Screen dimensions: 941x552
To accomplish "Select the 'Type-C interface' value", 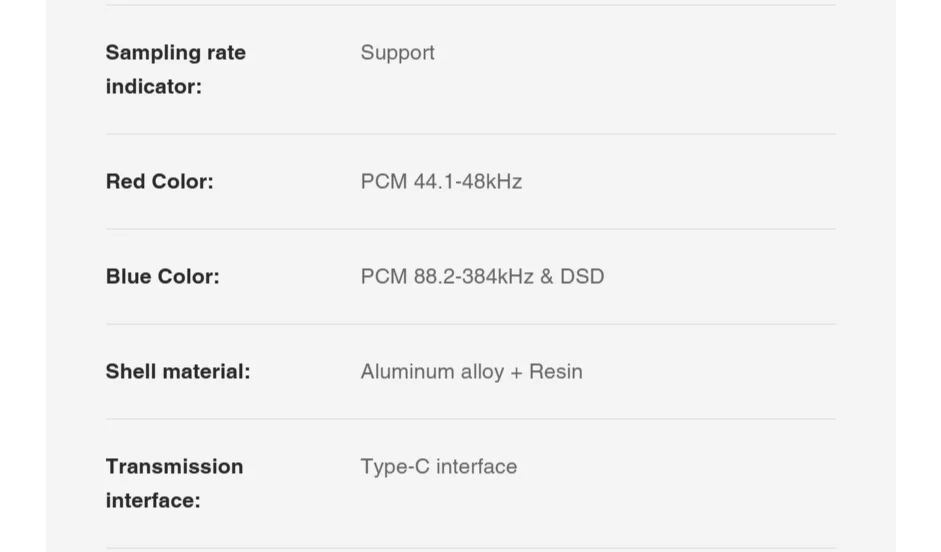I will 439,466.
